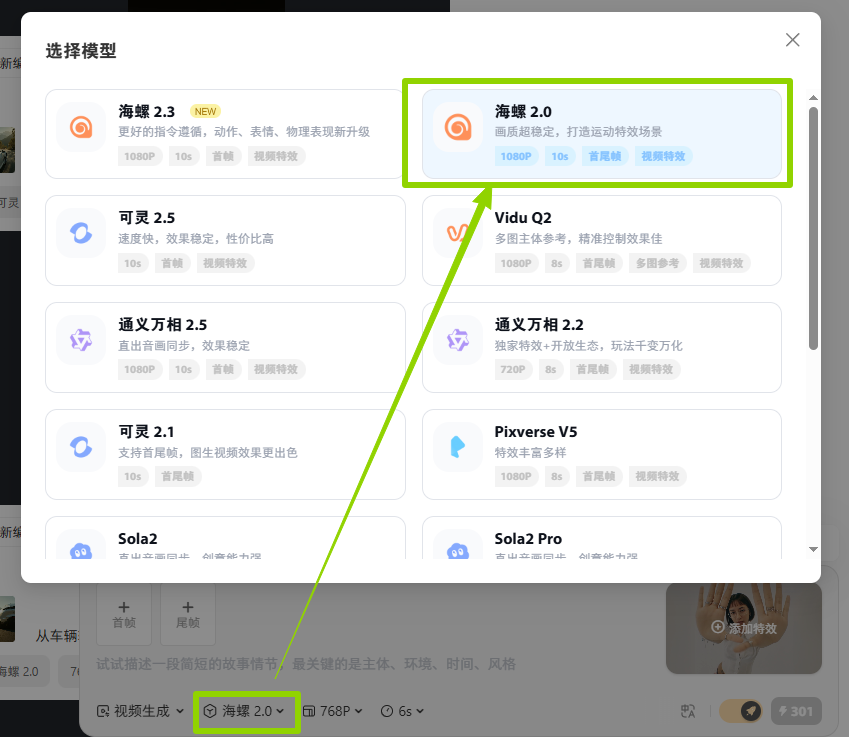The height and width of the screenshot is (737, 849).
Task: Click the 尾帧 add frame button
Action: 188,613
